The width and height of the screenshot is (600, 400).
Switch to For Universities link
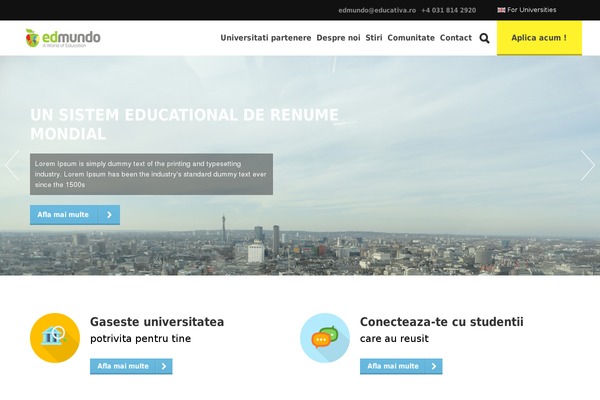[531, 10]
